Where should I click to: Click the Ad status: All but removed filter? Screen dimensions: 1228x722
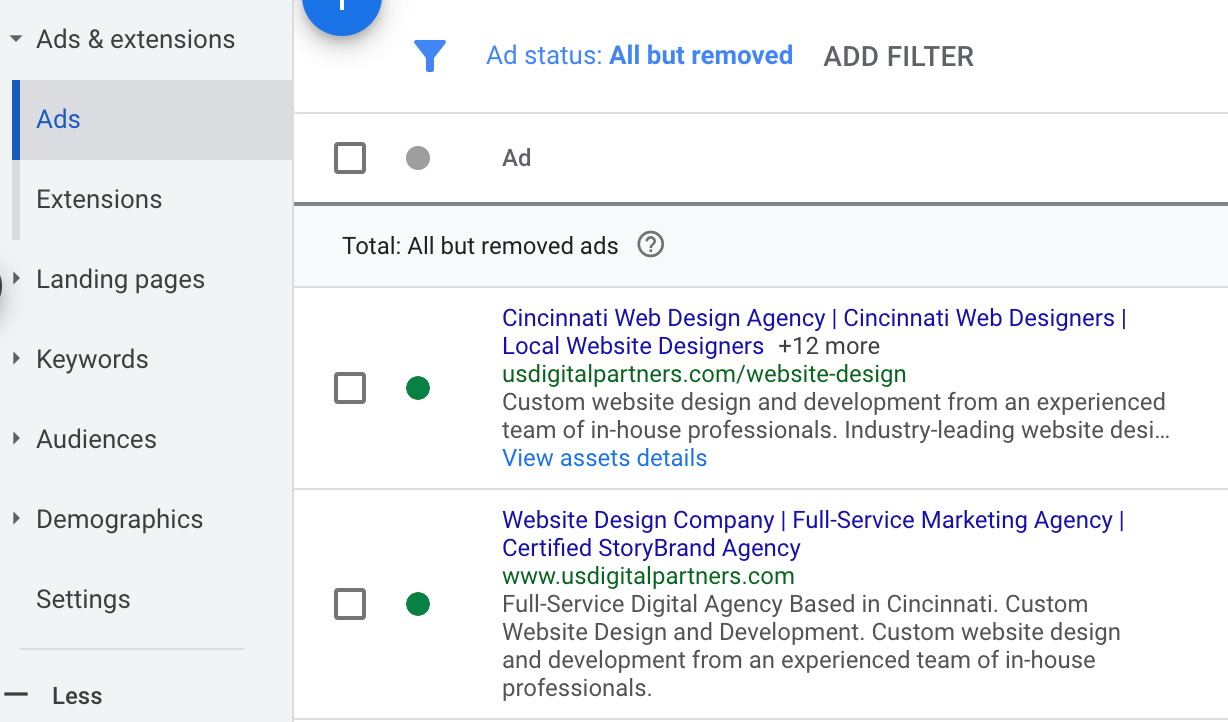coord(639,55)
